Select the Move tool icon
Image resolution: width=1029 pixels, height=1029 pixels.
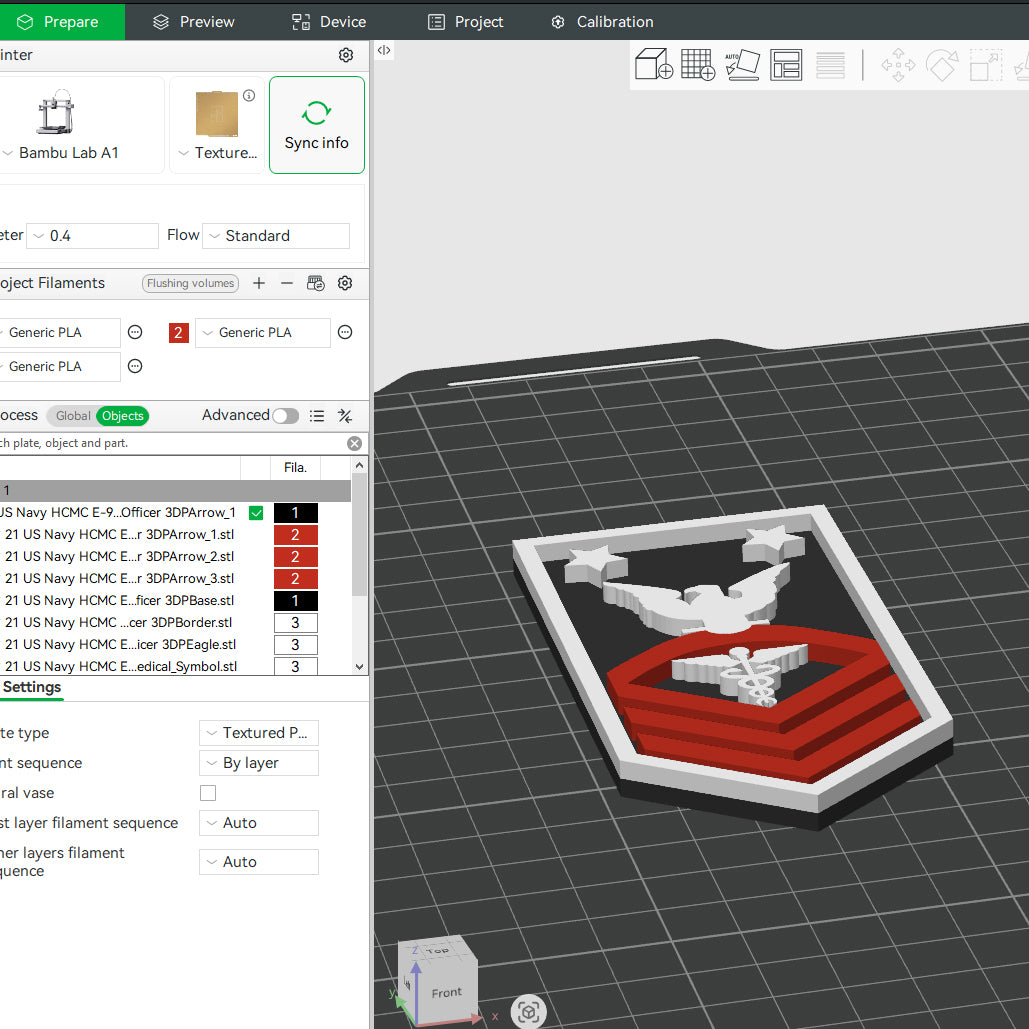[x=898, y=65]
